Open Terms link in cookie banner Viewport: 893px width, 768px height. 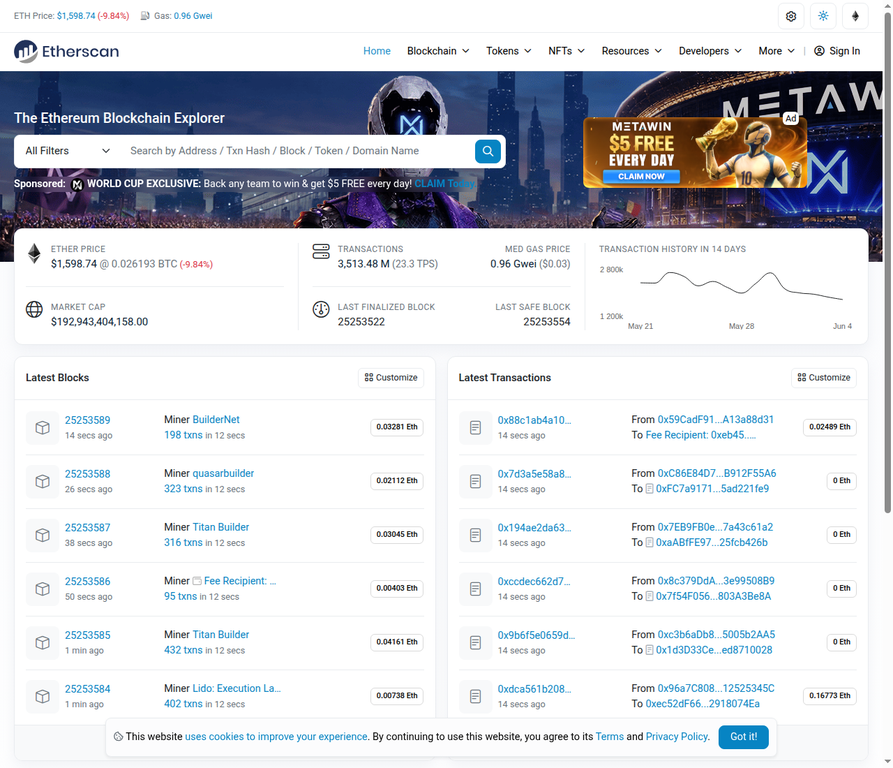point(609,737)
